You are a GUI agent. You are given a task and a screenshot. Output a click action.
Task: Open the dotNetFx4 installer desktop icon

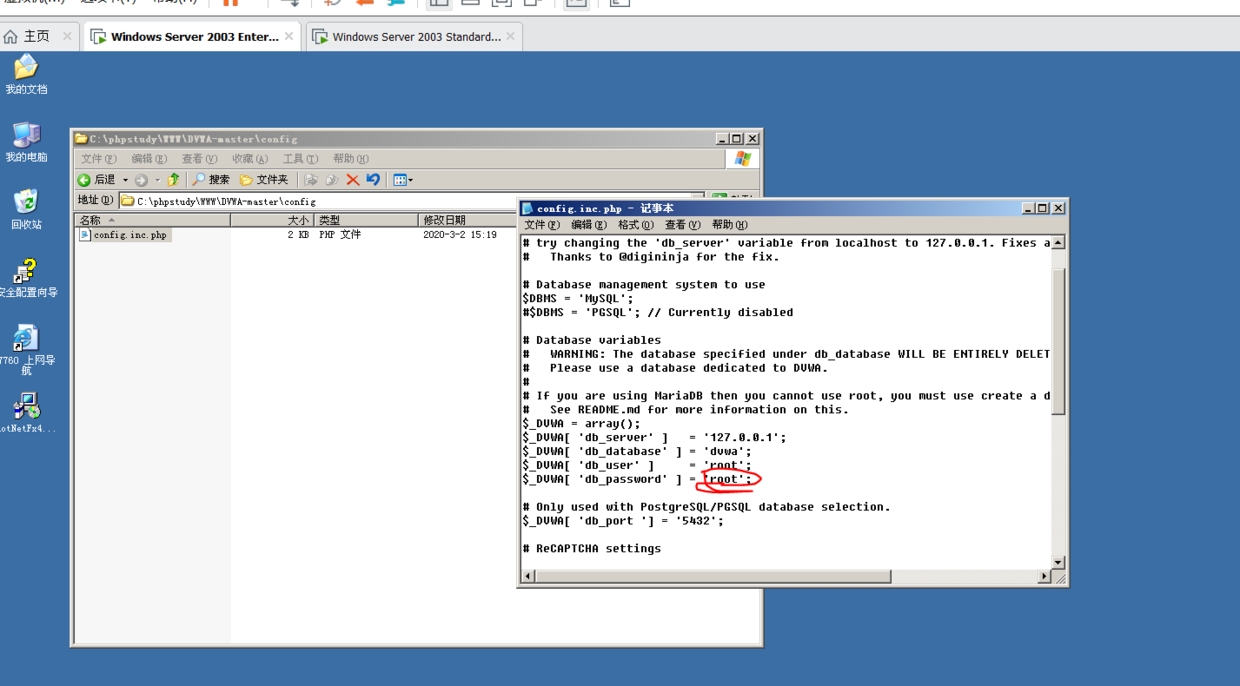tap(27, 414)
